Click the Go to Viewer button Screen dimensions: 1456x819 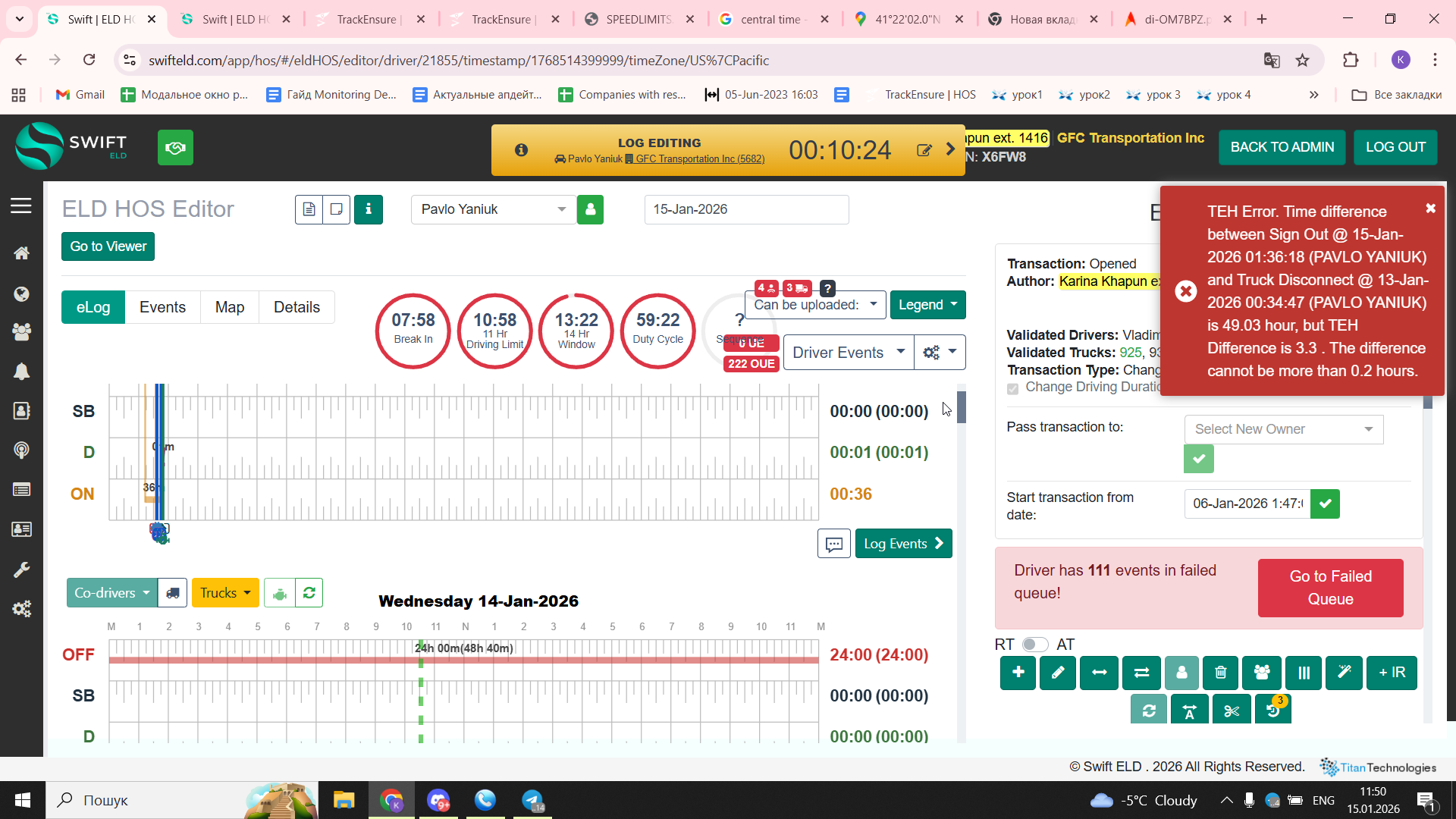tap(108, 246)
